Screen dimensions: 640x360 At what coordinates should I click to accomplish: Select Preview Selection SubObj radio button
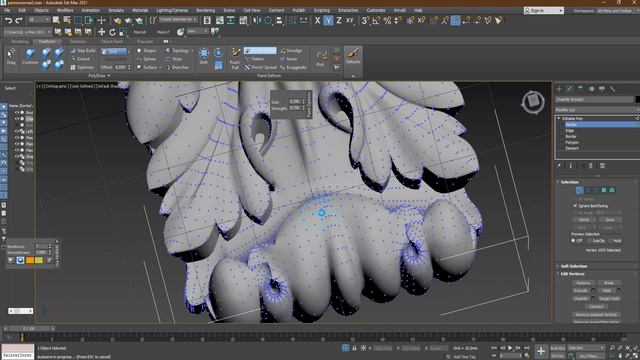click(x=589, y=241)
